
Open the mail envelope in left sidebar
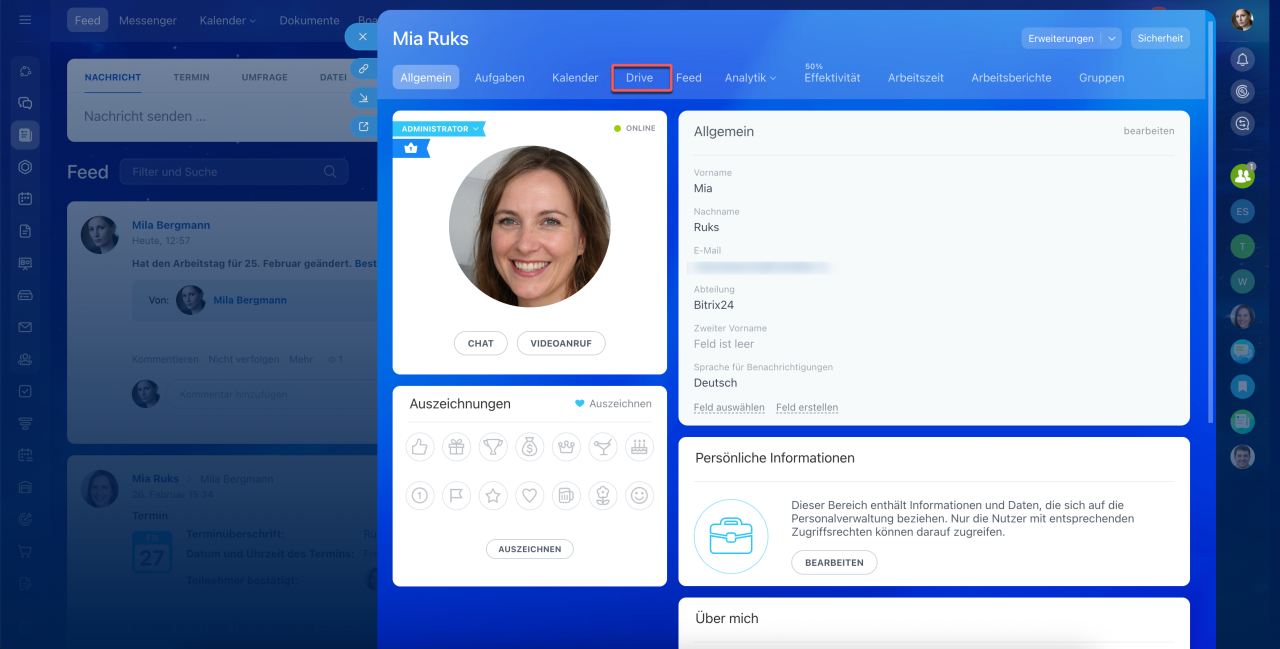click(x=25, y=327)
